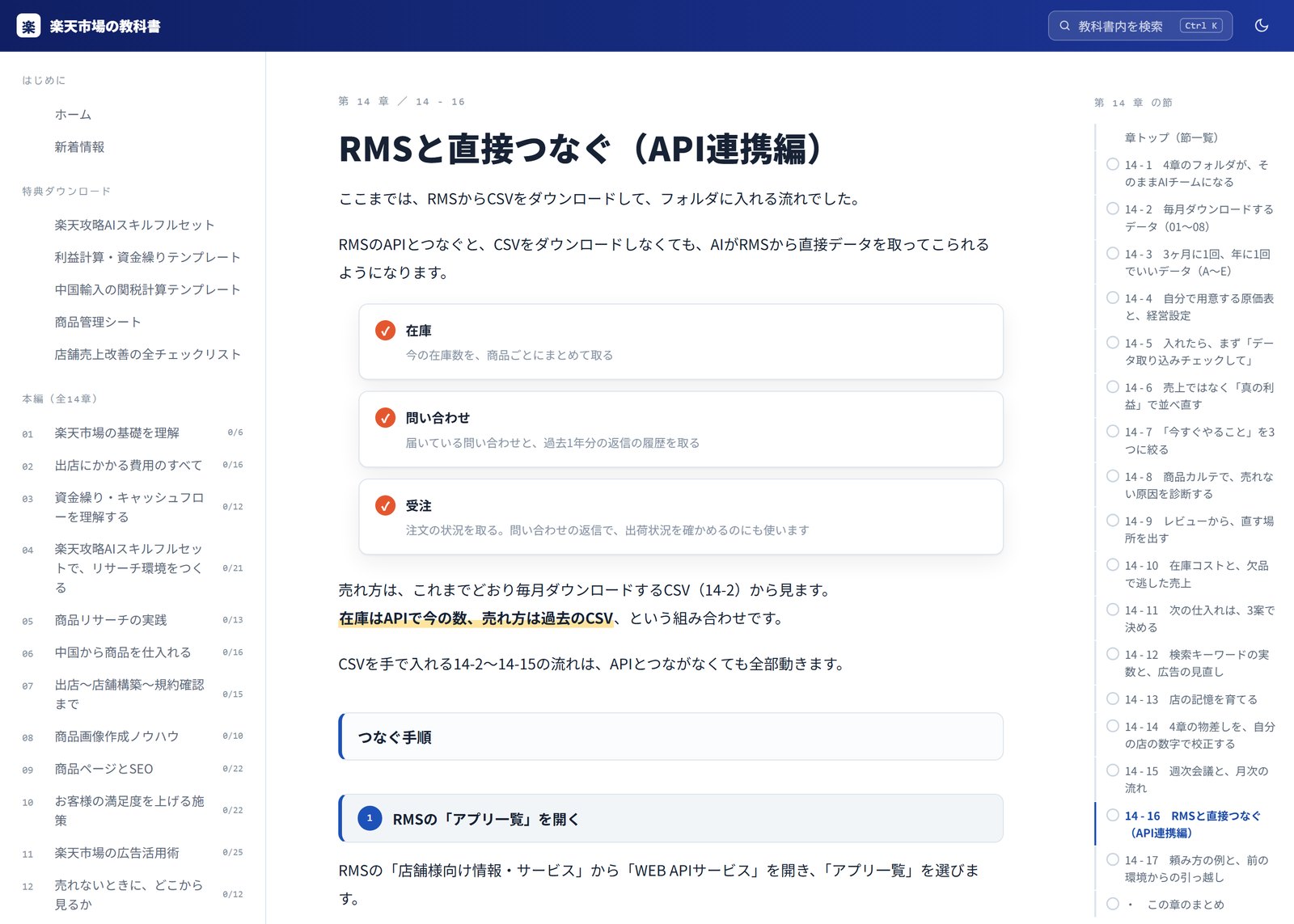Click the 在庫 orange checkmark icon
This screenshot has width=1294, height=924.
click(x=385, y=331)
